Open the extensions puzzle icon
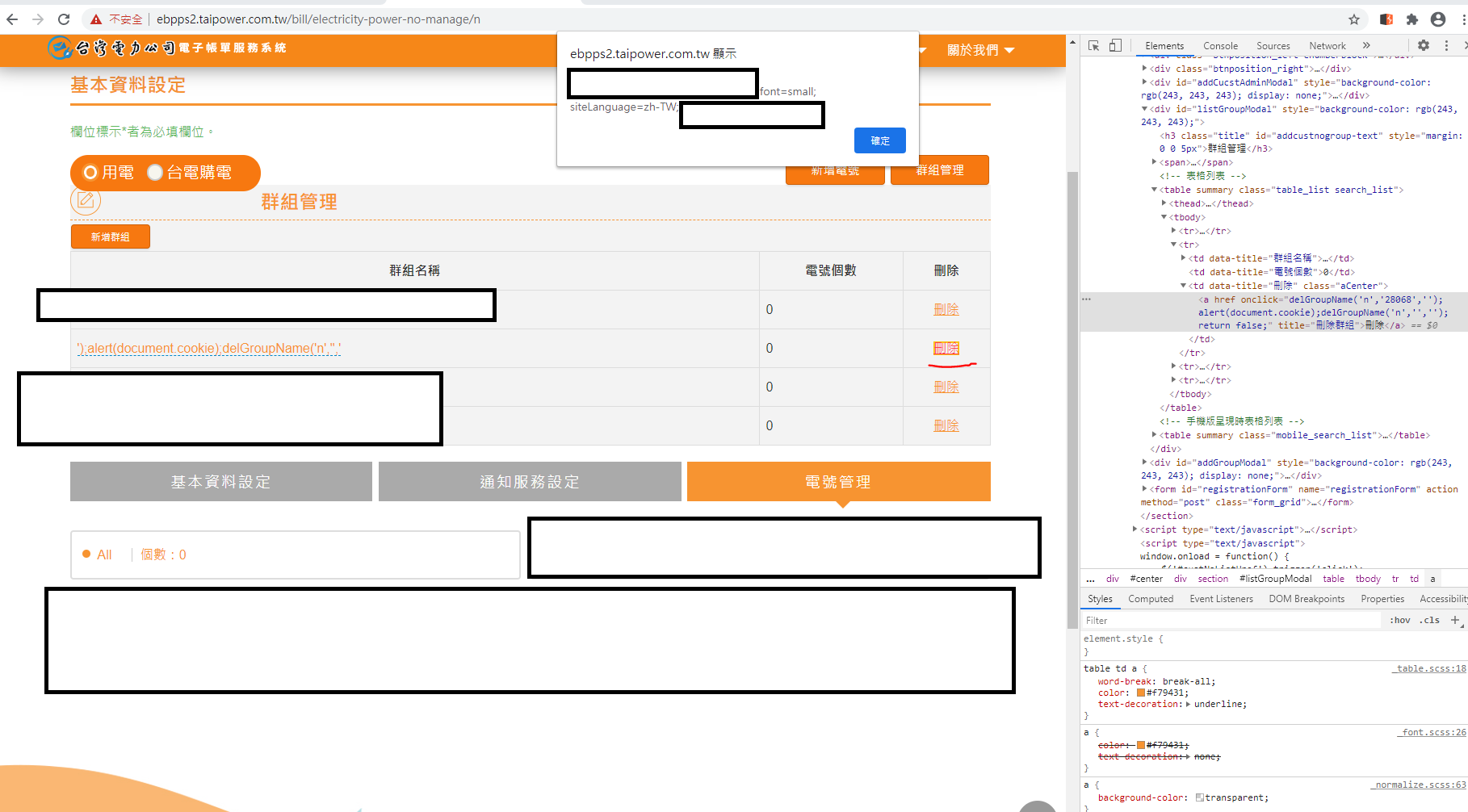 (x=1412, y=19)
